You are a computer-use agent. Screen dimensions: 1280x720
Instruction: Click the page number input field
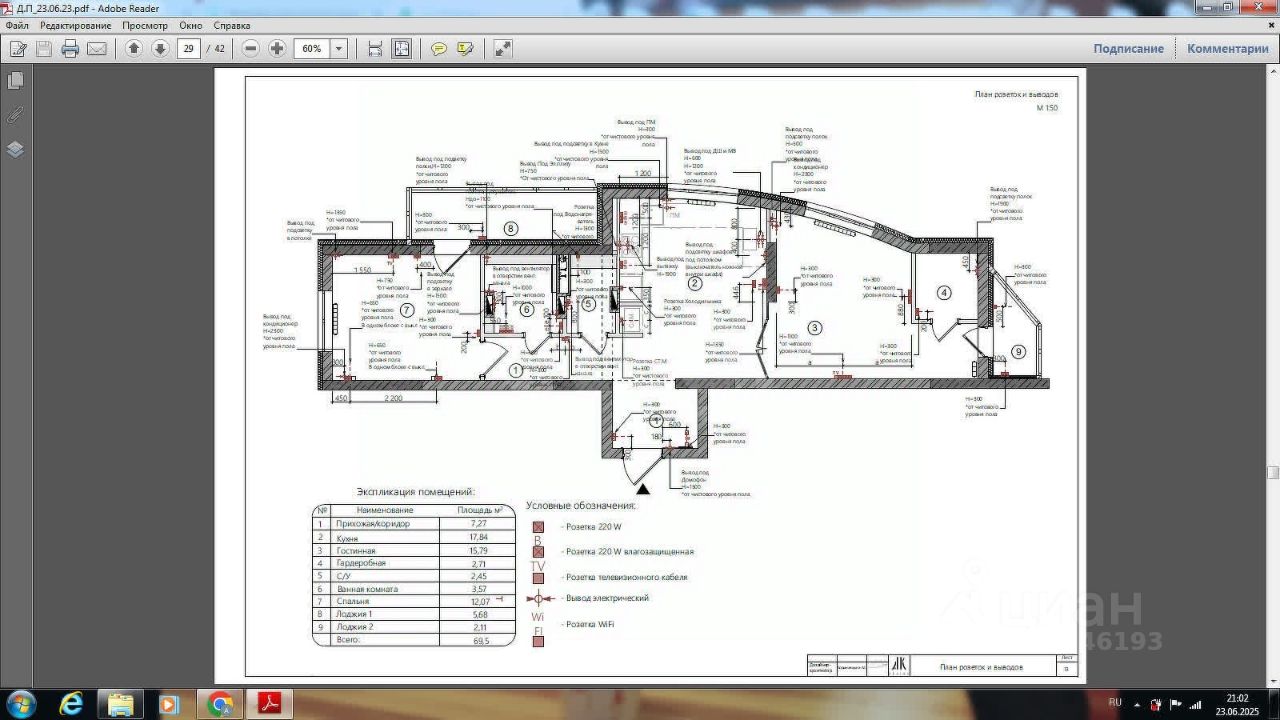point(189,49)
